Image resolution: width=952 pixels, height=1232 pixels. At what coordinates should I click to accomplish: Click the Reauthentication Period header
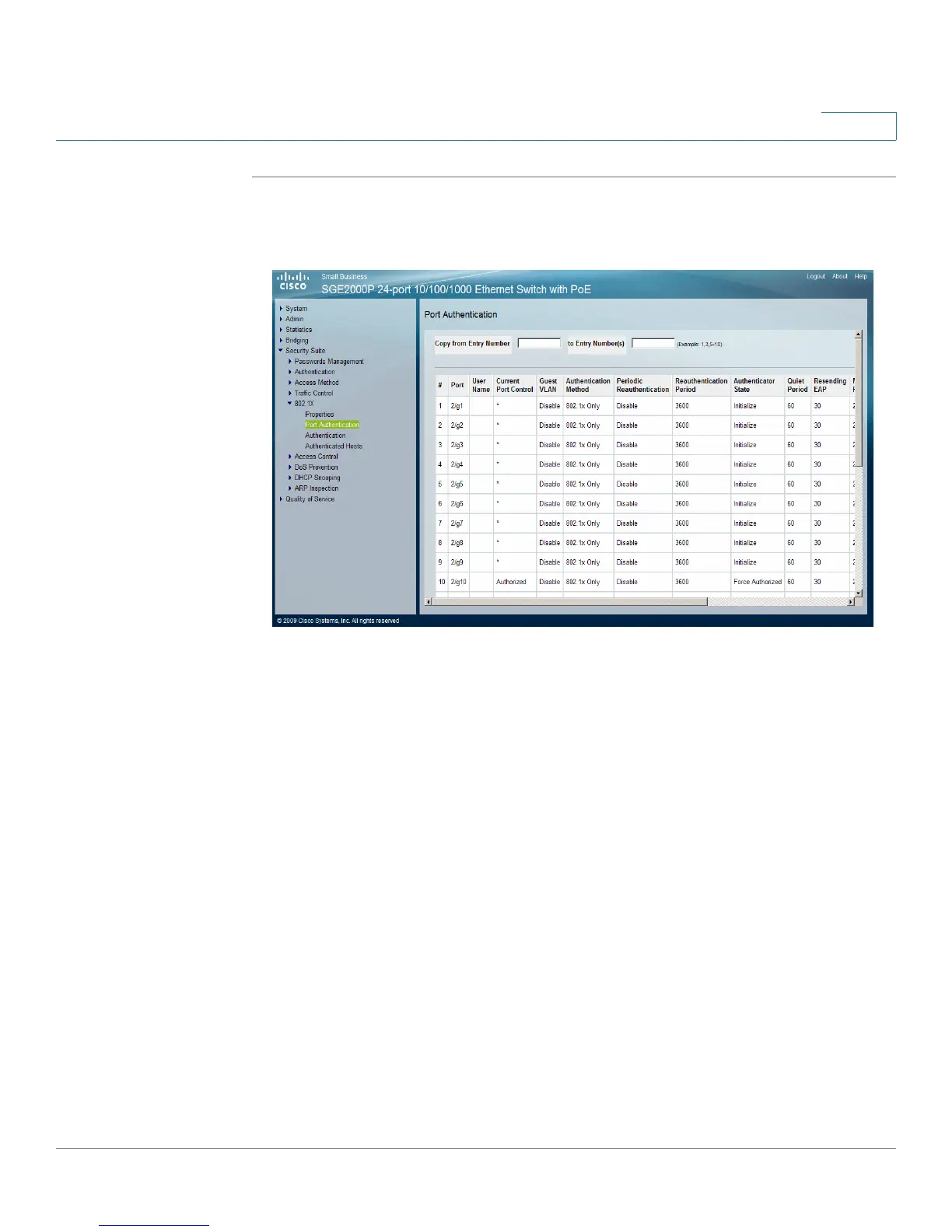701,385
